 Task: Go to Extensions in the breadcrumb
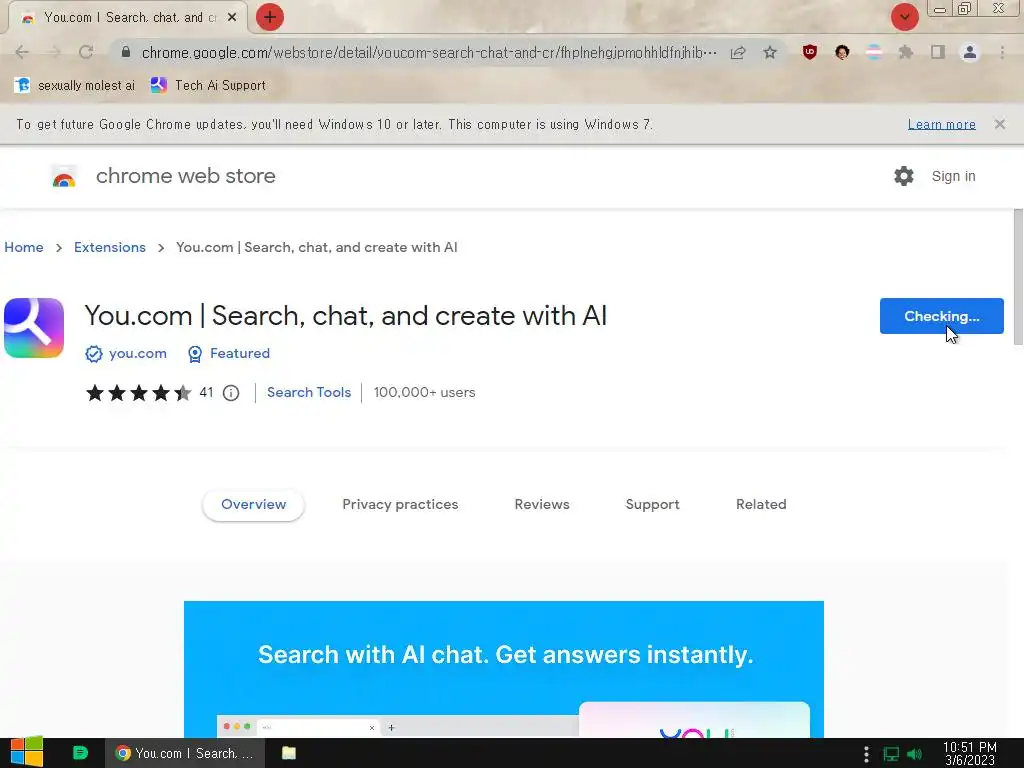coord(110,248)
